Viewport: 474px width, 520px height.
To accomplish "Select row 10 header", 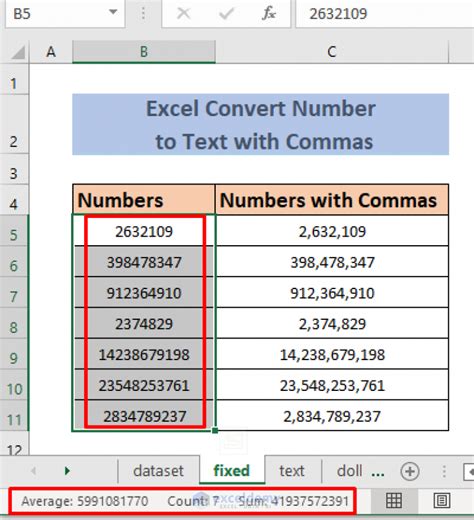I will (x=14, y=385).
